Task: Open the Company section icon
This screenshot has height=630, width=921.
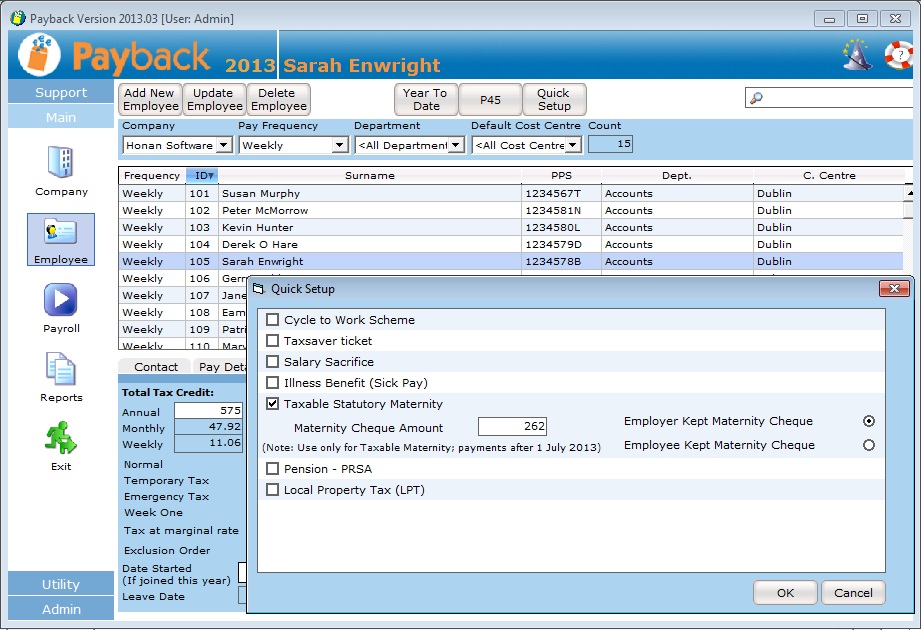Action: pyautogui.click(x=61, y=163)
